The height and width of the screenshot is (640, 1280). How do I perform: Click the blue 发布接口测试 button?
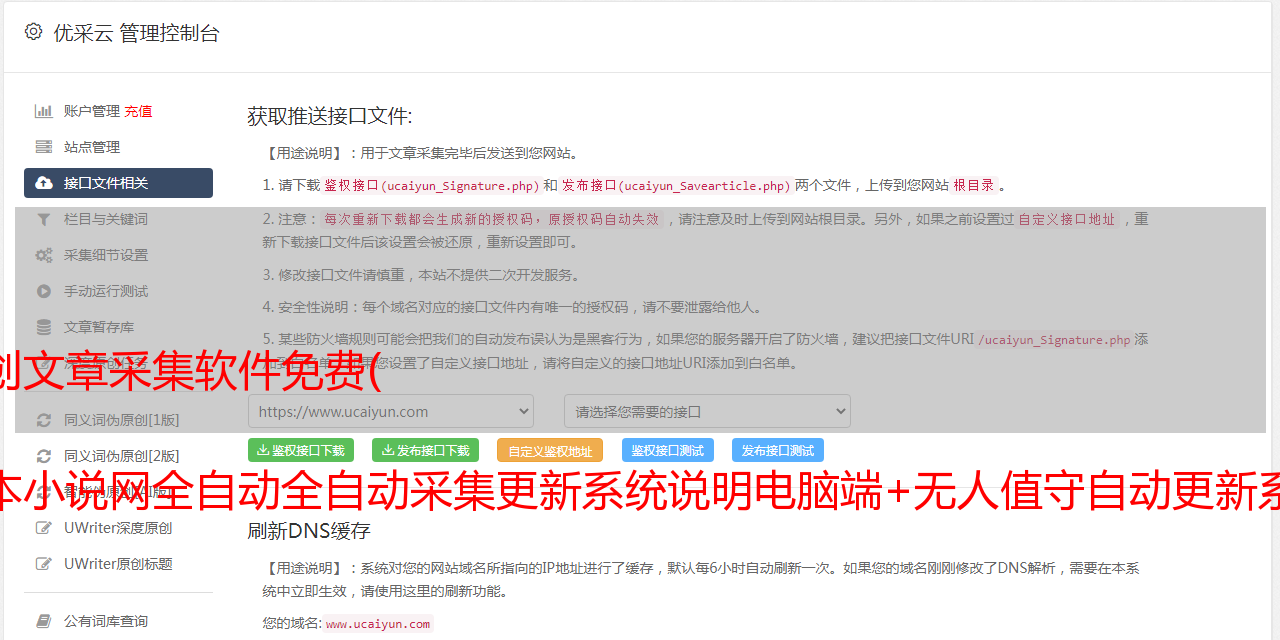pyautogui.click(x=778, y=450)
